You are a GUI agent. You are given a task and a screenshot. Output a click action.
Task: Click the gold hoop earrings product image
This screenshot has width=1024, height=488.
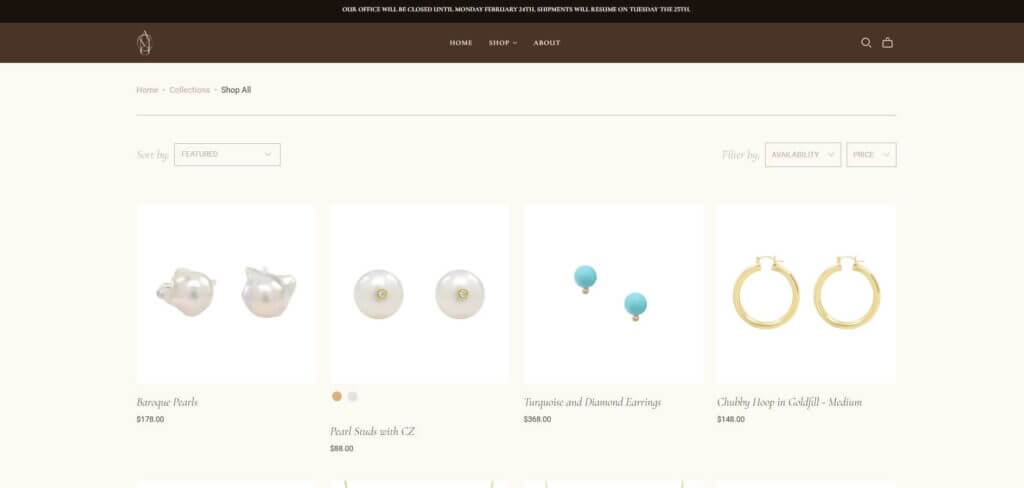807,294
